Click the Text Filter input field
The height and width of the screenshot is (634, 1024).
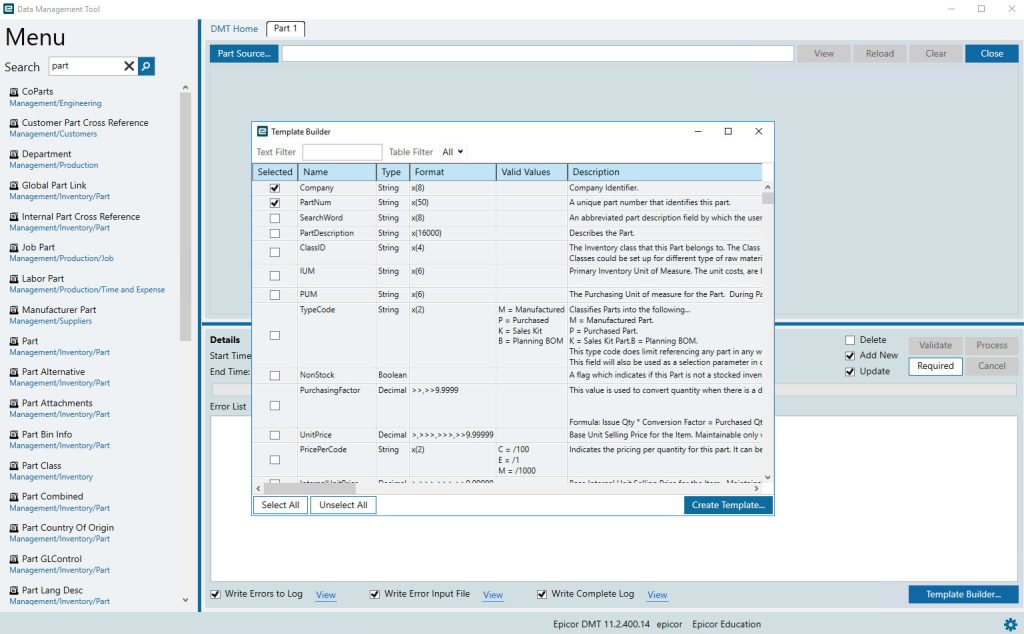[x=342, y=152]
